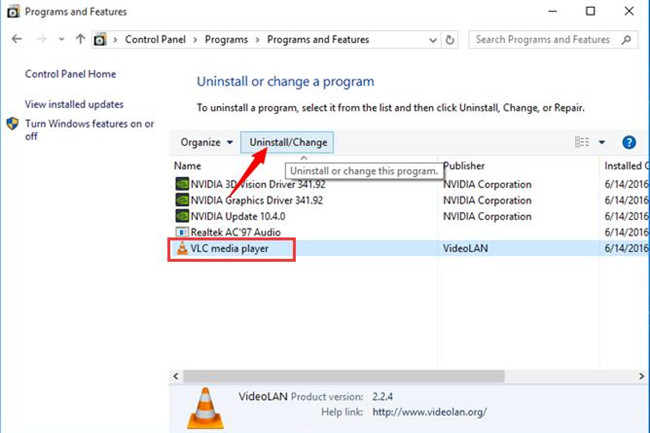This screenshot has width=650, height=433.
Task: Expand the root breadcrumb chevron before Control Panel
Action: (115, 40)
